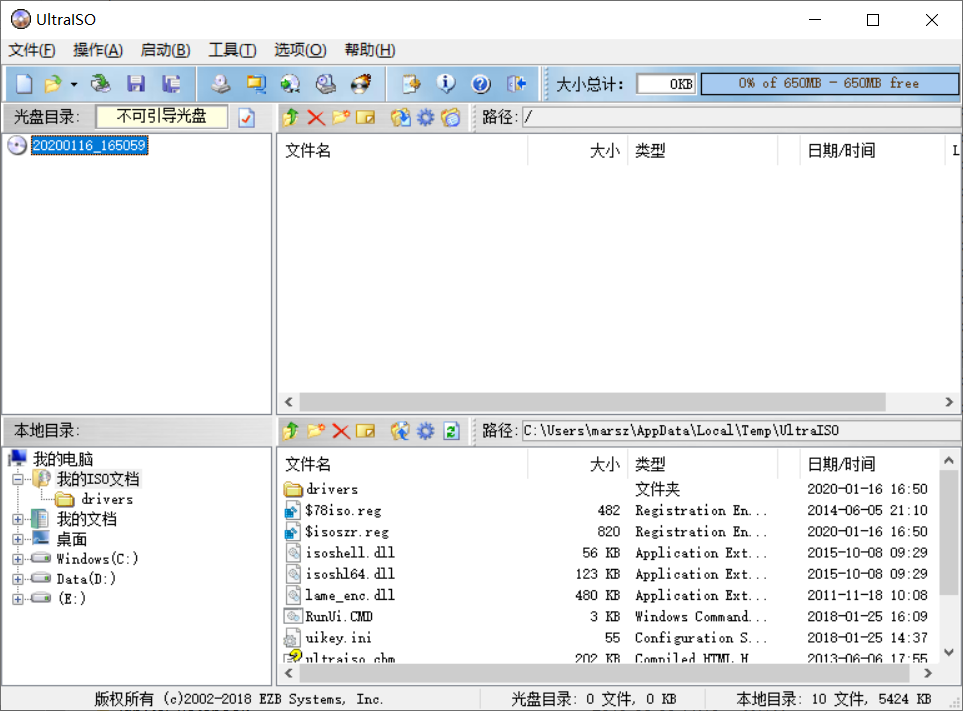Click the Exit door icon in toolbar
This screenshot has width=963, height=711.
tap(516, 84)
